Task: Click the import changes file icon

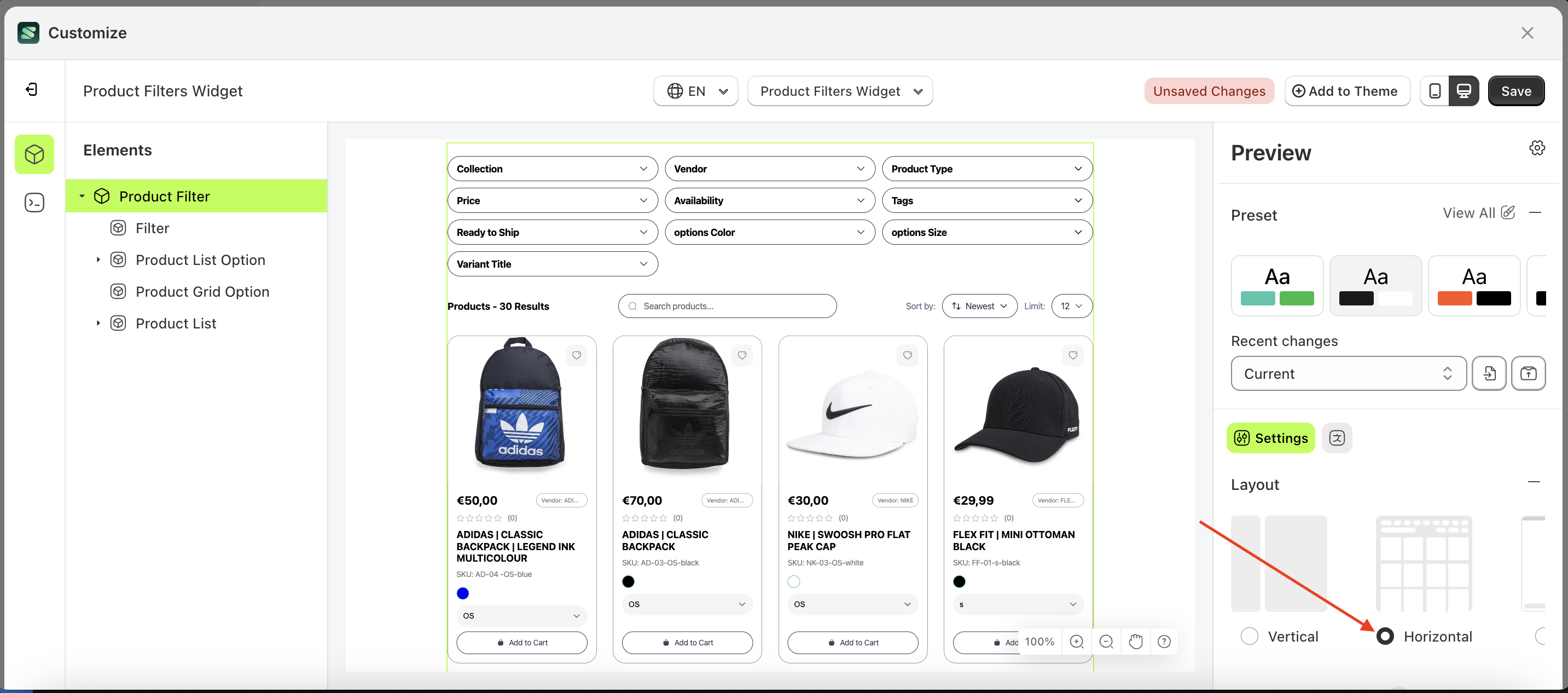Action: (x=1489, y=373)
